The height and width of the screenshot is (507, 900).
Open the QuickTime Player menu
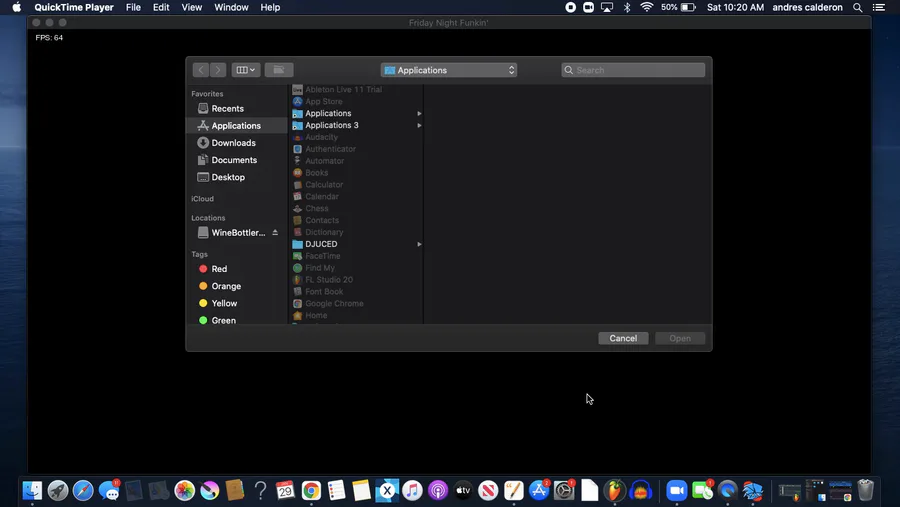pyautogui.click(x=74, y=7)
